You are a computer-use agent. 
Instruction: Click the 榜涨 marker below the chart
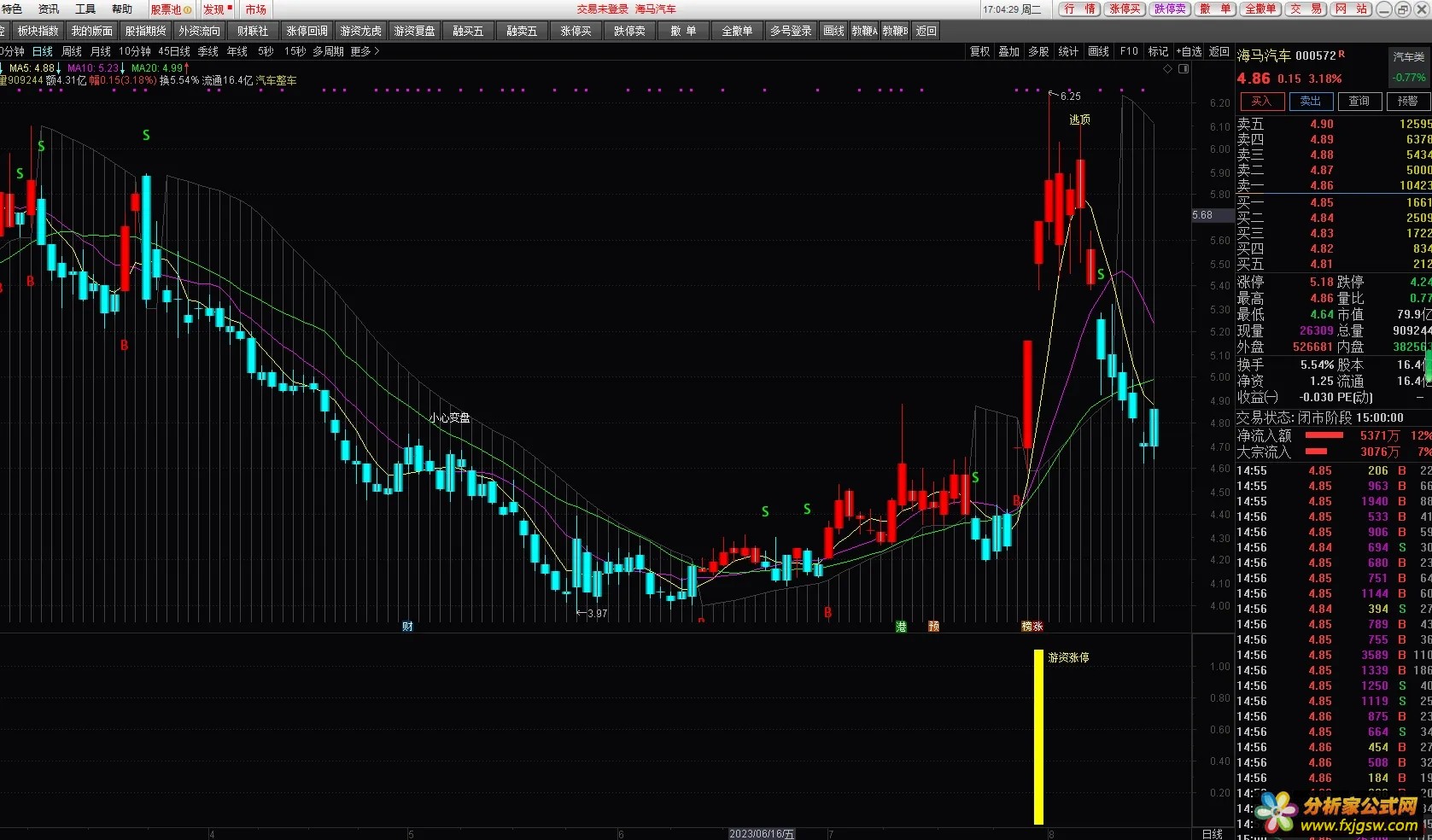point(1032,627)
